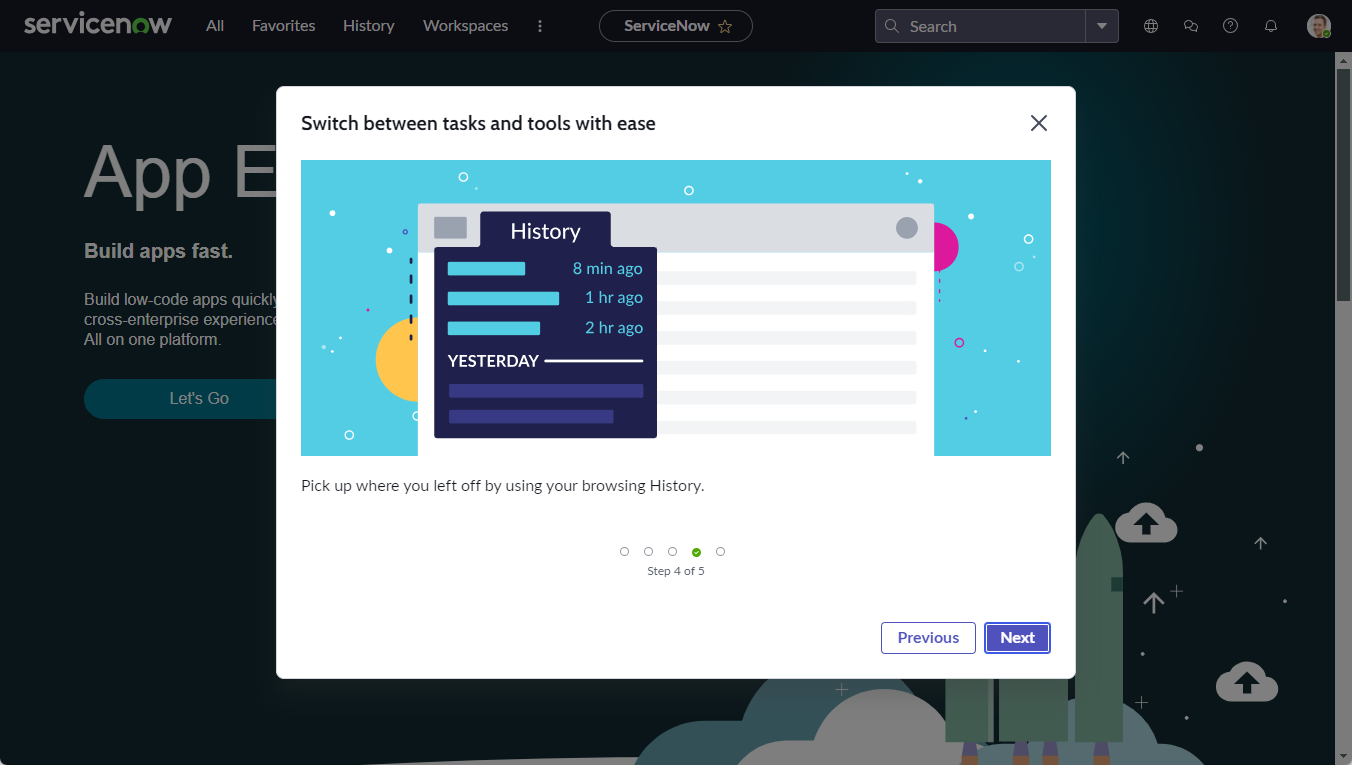Open the globe scope picker

[x=1151, y=26]
